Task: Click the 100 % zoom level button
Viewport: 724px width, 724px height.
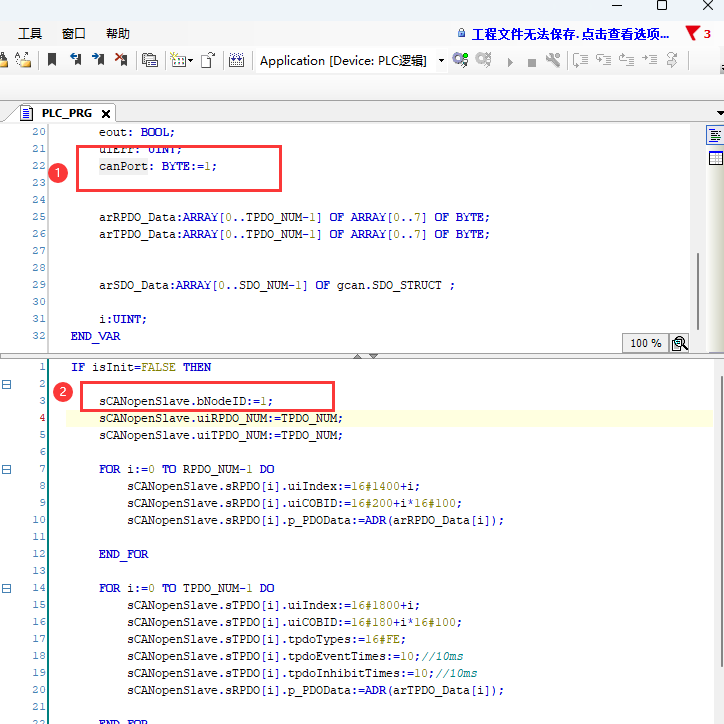Action: [x=646, y=343]
